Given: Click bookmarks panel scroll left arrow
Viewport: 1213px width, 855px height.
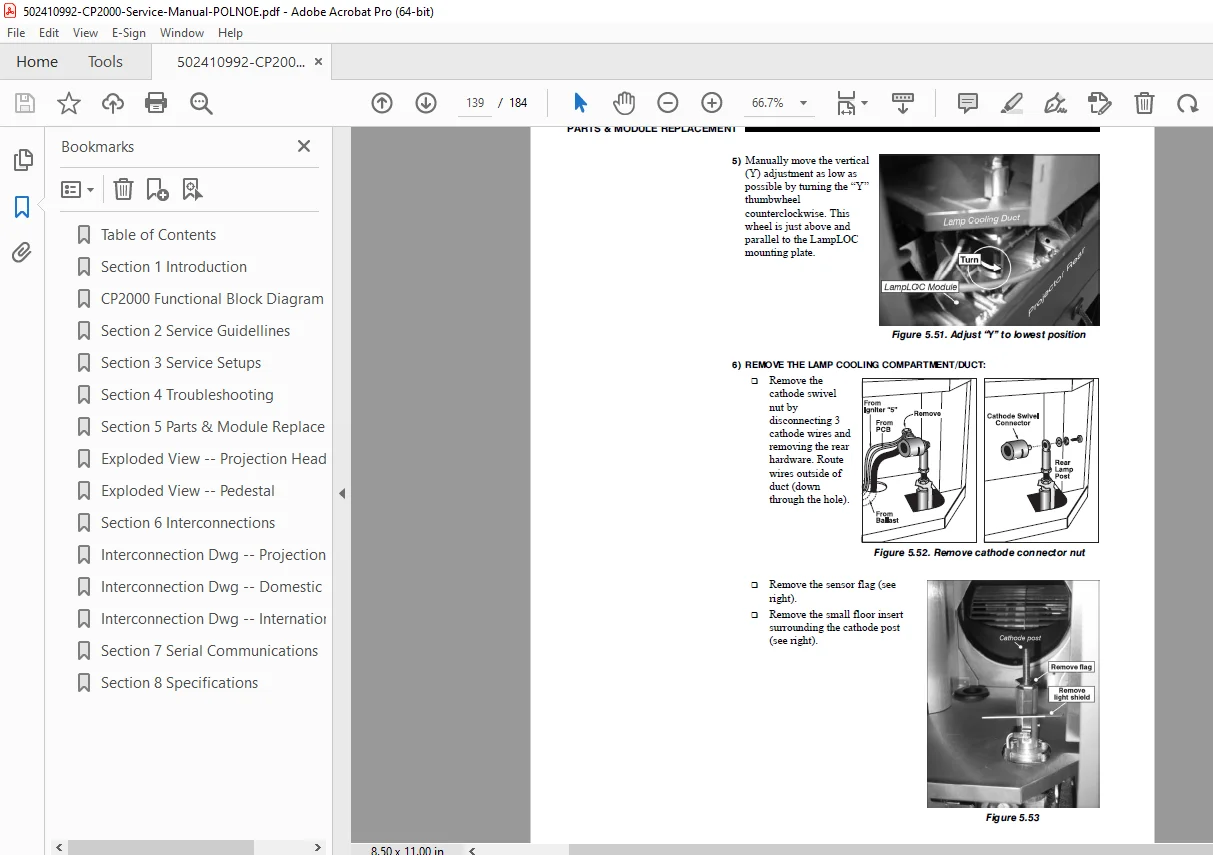Looking at the screenshot, I should click(60, 847).
